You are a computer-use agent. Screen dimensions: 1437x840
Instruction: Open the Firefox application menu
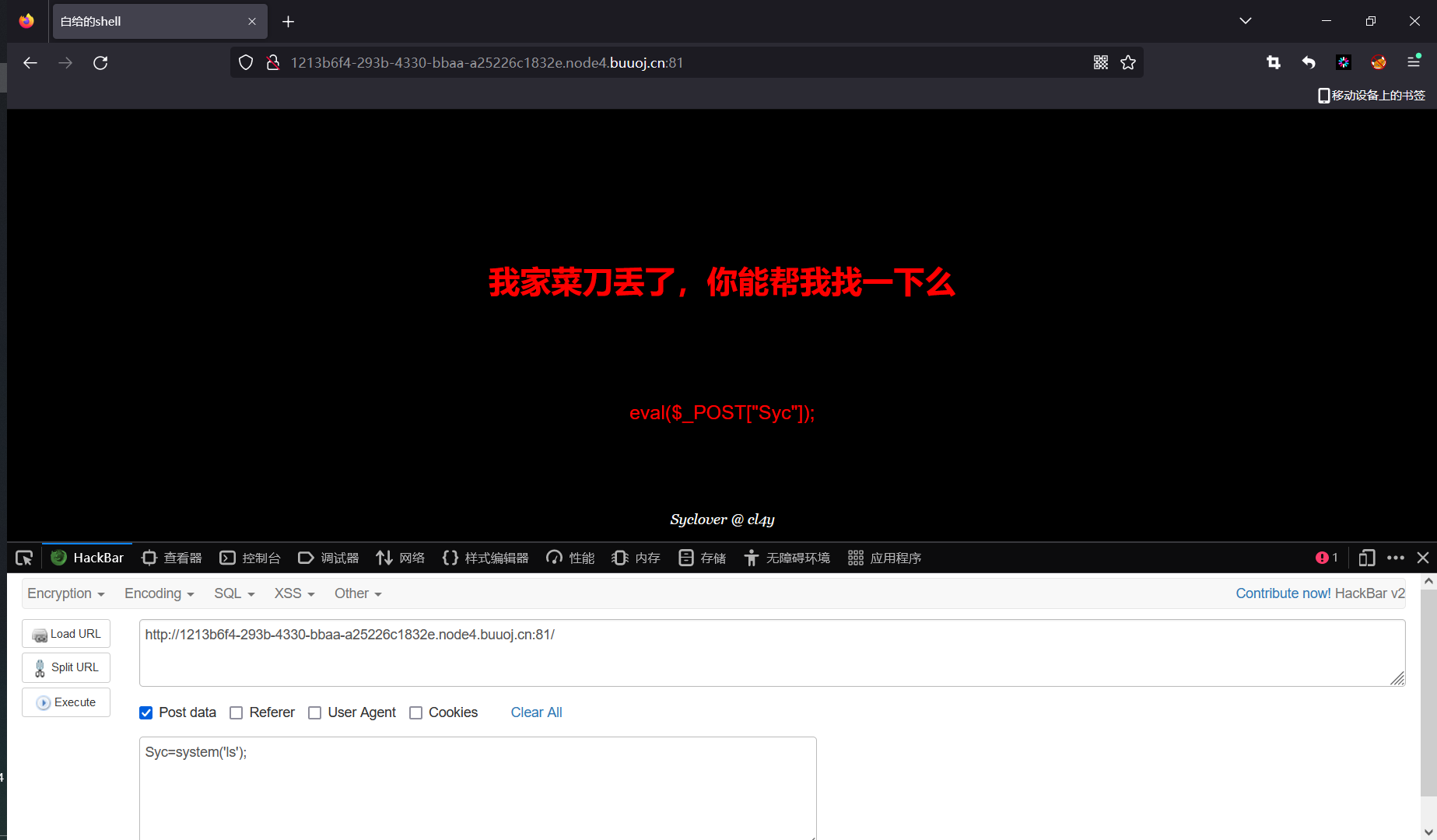[1414, 62]
